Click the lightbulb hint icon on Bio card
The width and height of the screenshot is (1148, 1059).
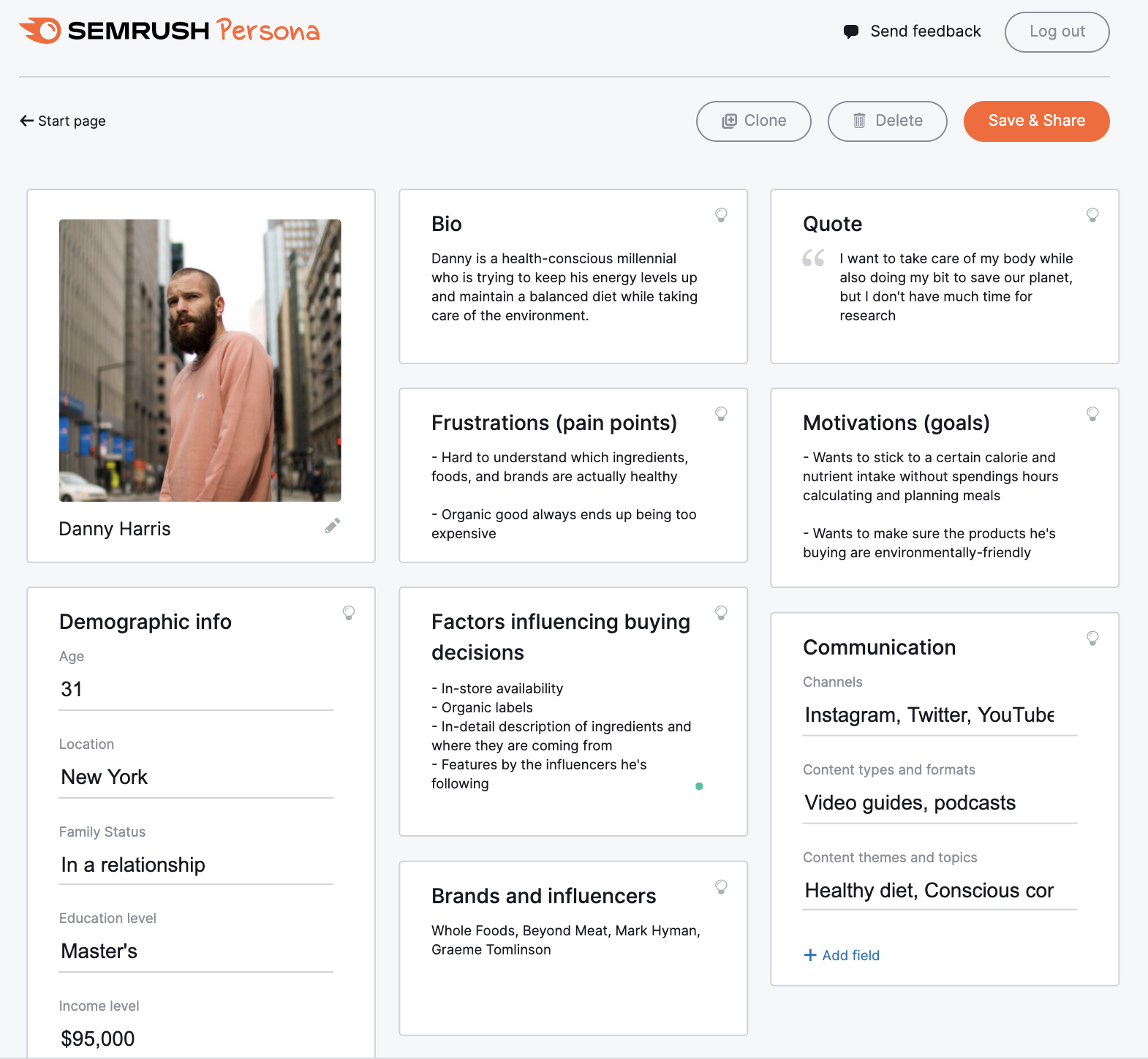pos(721,215)
